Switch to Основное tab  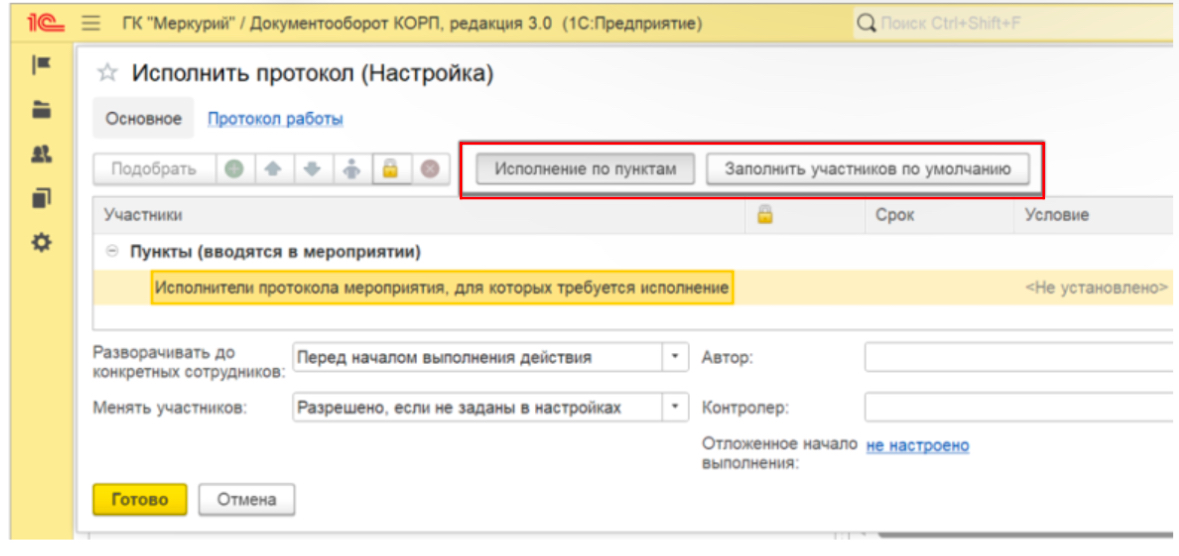click(x=144, y=119)
